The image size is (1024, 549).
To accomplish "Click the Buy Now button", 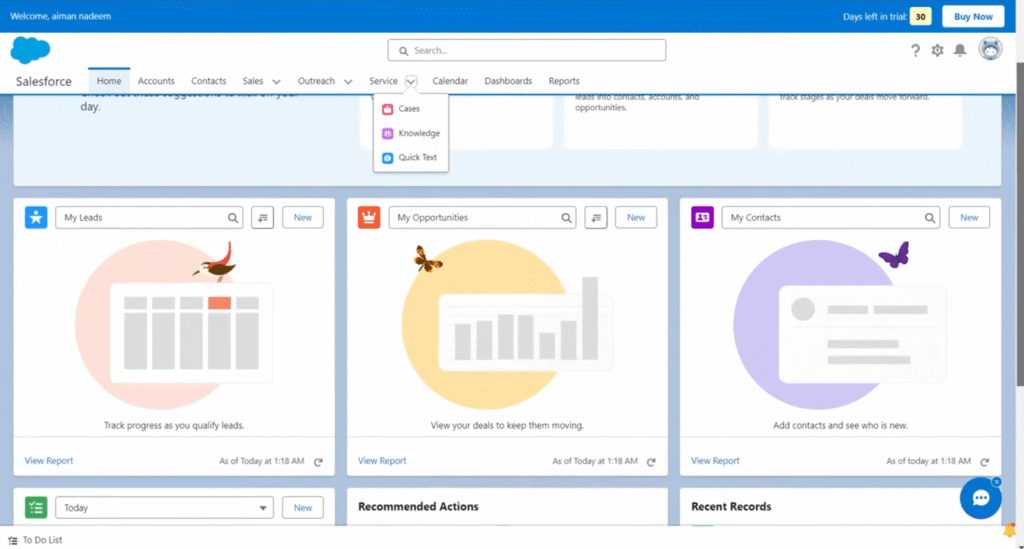I will [973, 16].
